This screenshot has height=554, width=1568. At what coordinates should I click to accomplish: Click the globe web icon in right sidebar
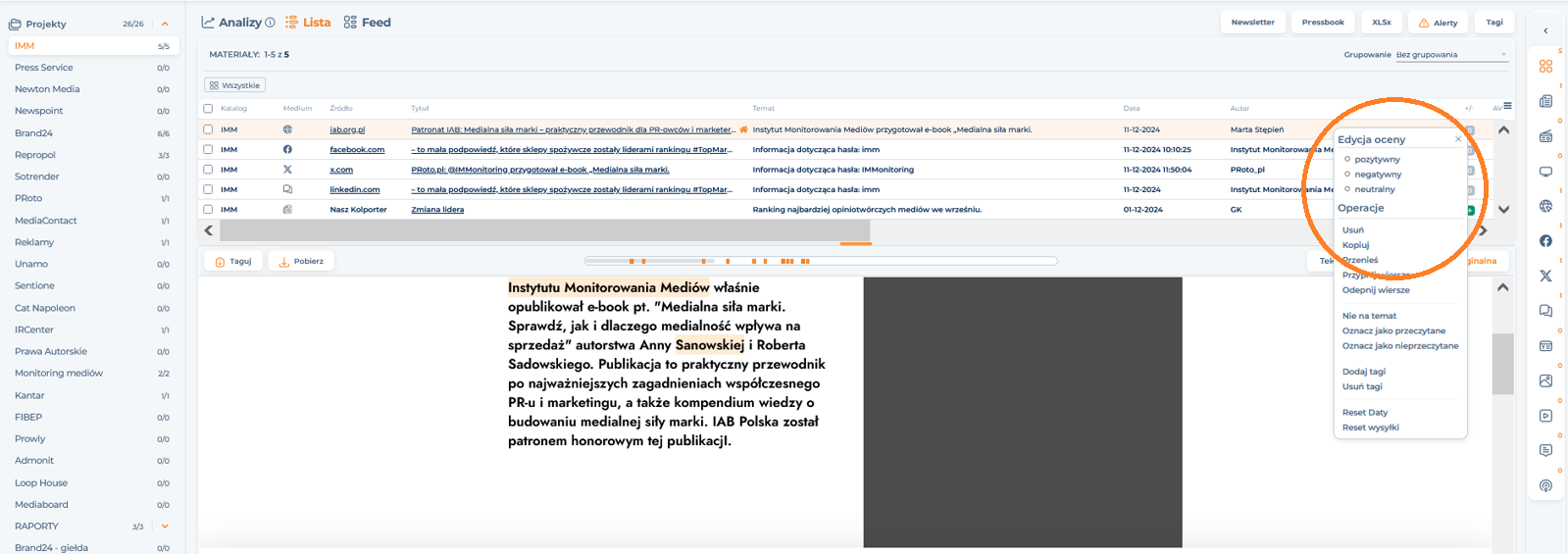tap(1545, 206)
